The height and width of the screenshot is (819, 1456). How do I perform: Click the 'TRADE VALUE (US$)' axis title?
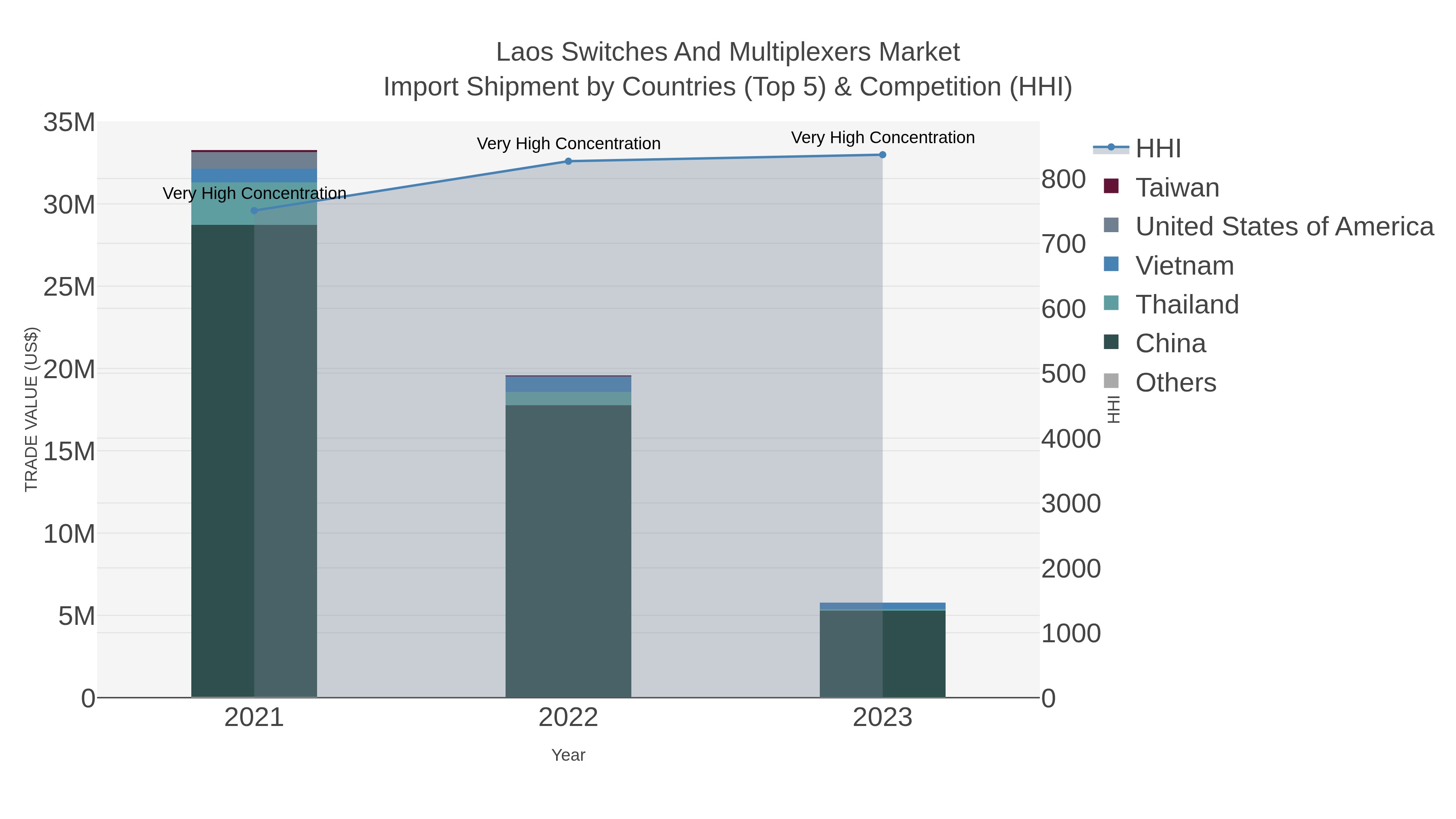(32, 409)
